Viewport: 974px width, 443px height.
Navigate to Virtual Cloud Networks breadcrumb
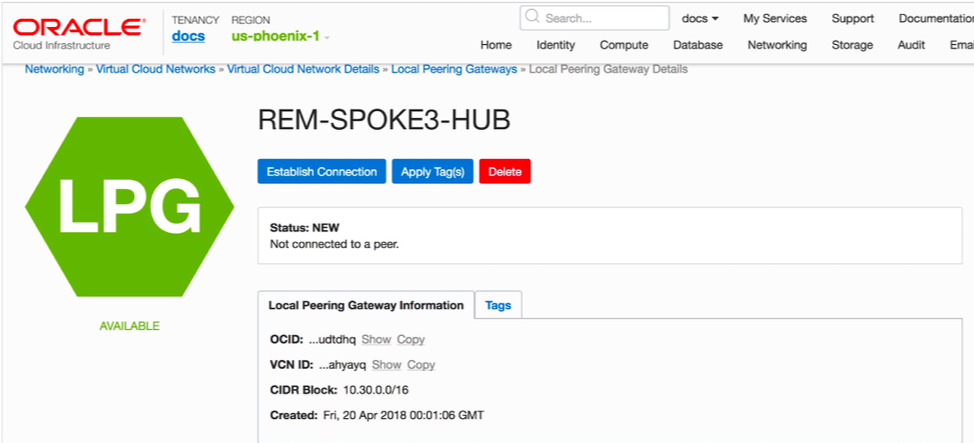click(x=156, y=69)
